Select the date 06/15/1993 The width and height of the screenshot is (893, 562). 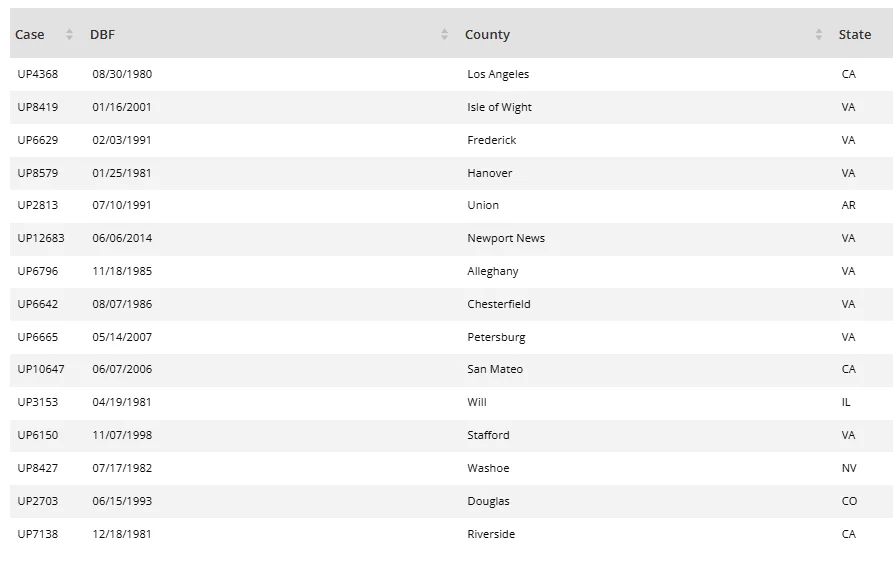pos(122,501)
